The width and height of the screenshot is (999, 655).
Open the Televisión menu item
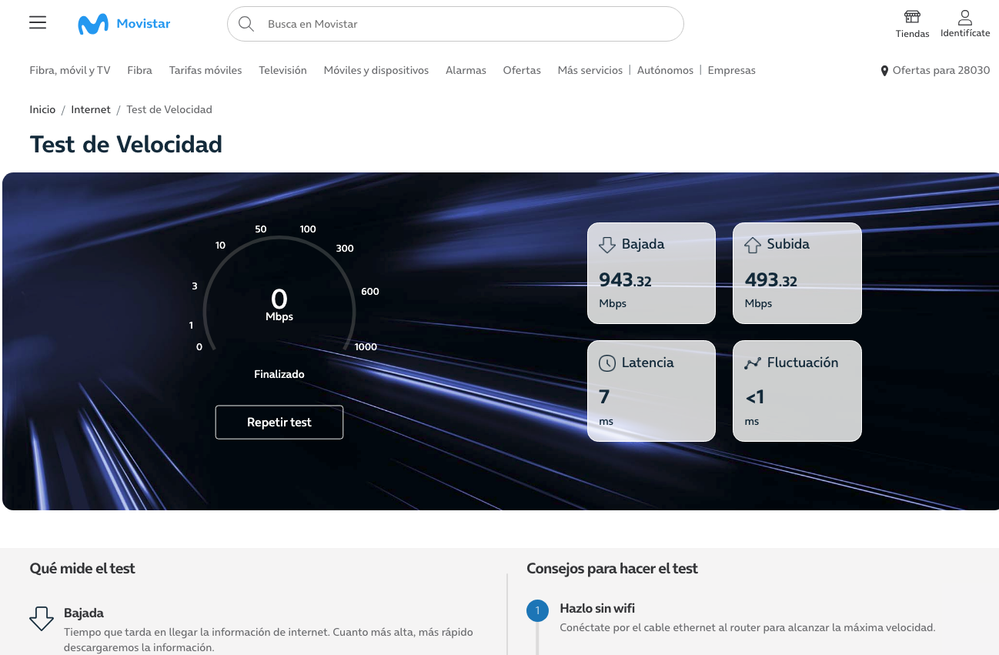pyautogui.click(x=283, y=70)
